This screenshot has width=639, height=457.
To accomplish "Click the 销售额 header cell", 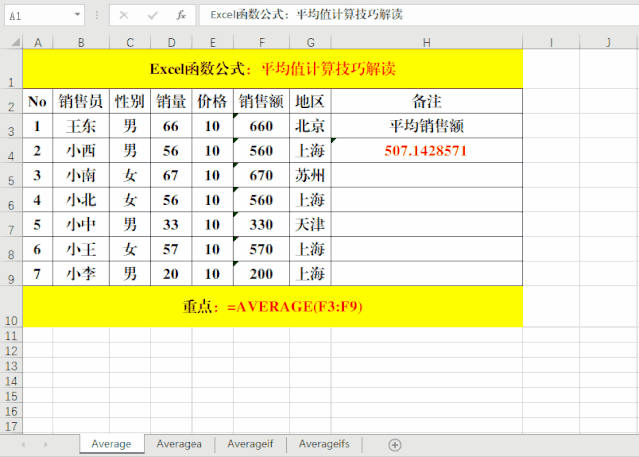I will (261, 101).
